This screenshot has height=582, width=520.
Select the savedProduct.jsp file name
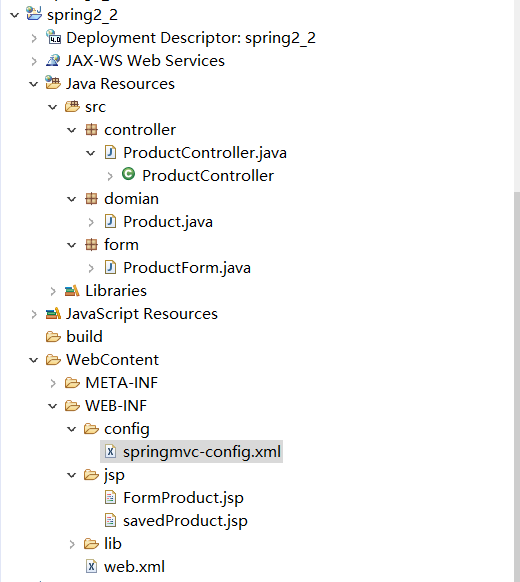(185, 521)
